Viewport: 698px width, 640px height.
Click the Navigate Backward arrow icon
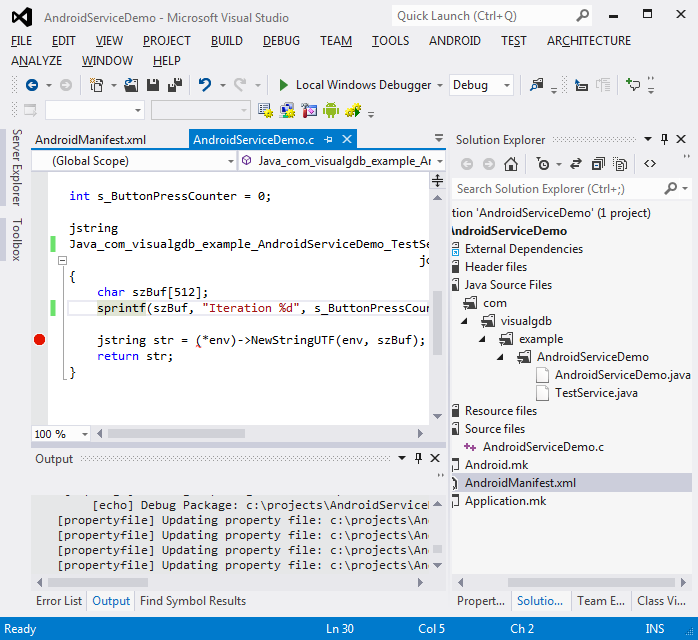31,86
